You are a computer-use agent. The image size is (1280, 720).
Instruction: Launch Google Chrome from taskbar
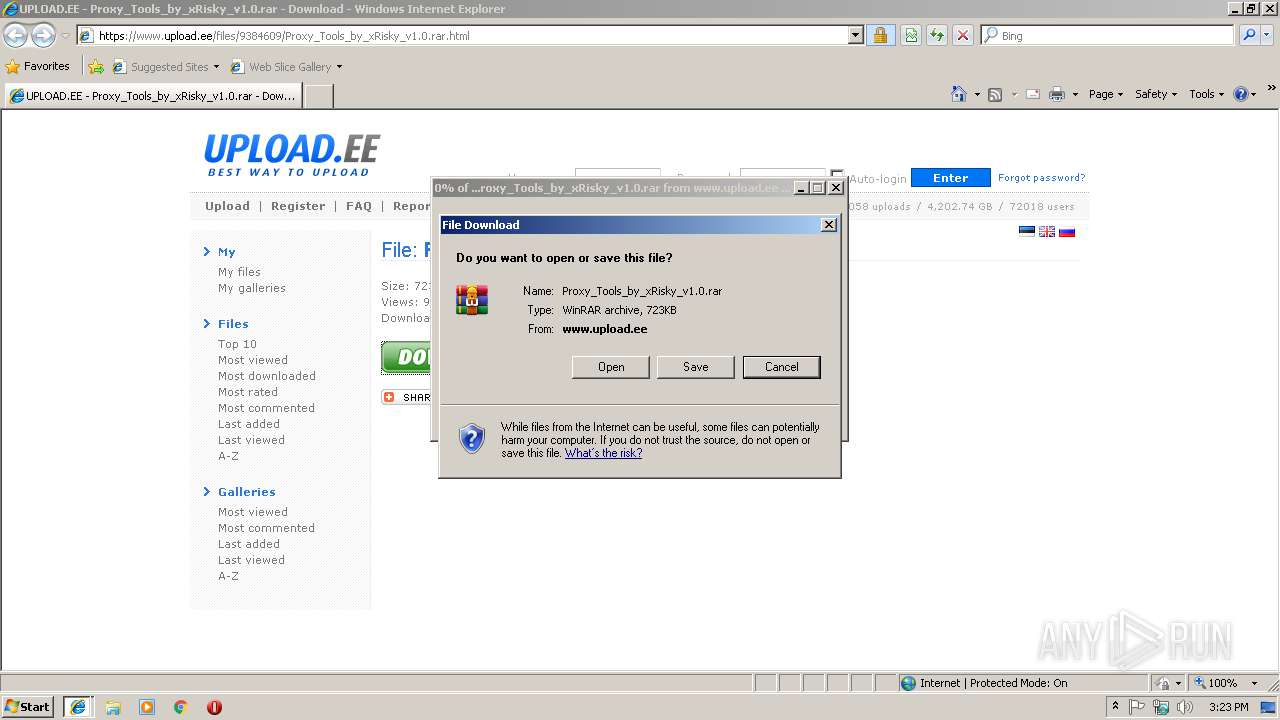tap(181, 707)
